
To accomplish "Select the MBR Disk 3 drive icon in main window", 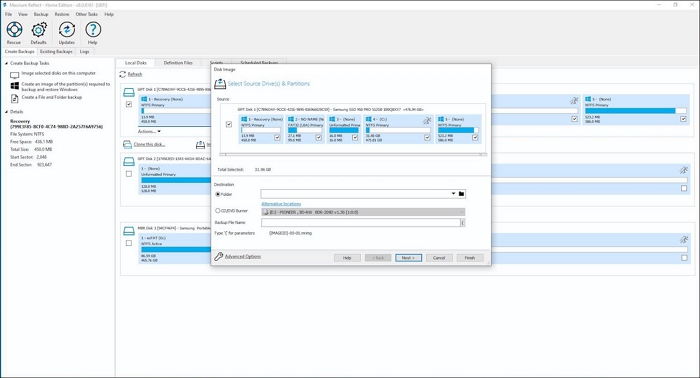I will tap(129, 231).
